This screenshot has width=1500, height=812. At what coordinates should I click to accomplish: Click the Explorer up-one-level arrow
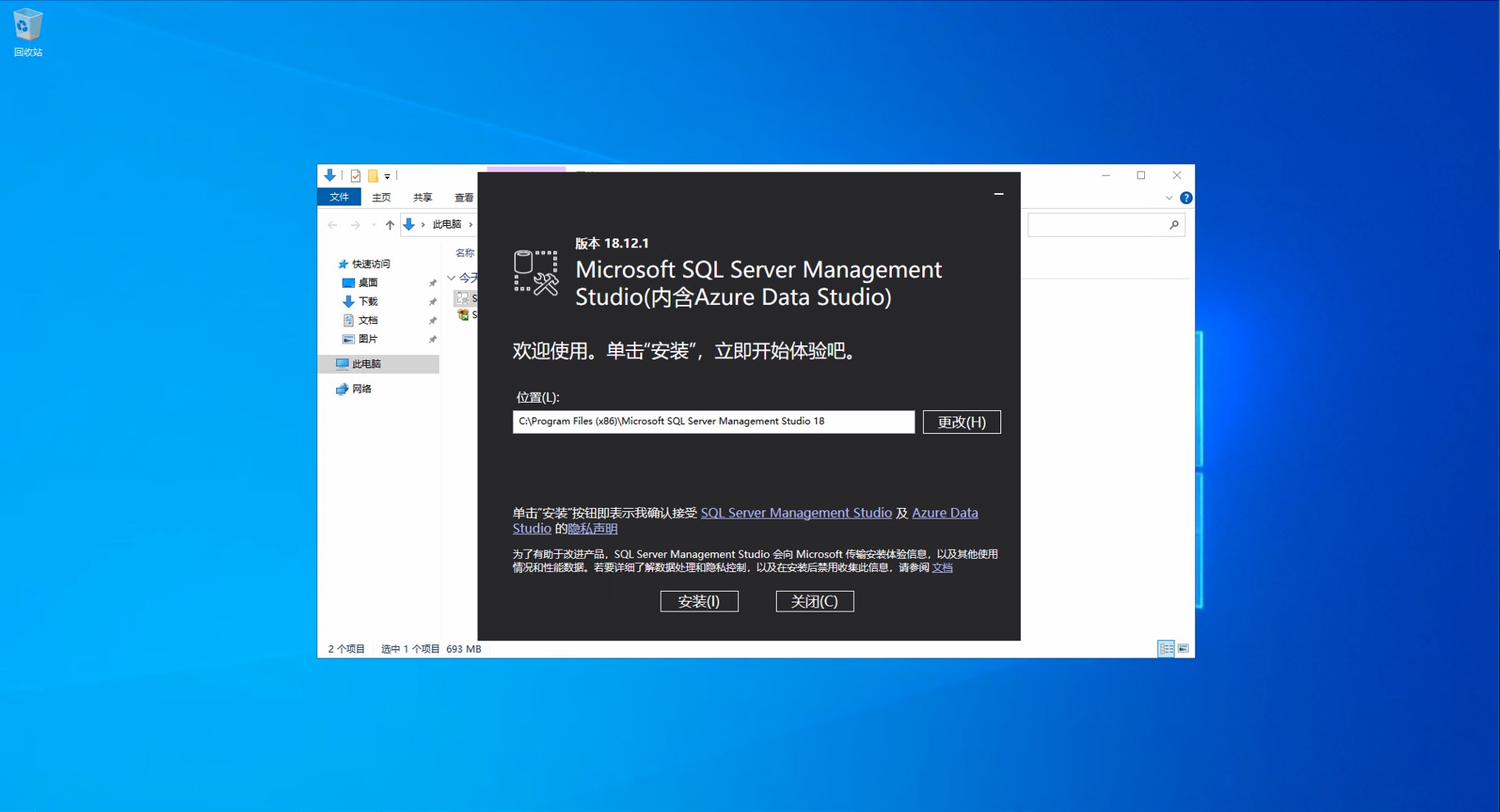coord(390,224)
